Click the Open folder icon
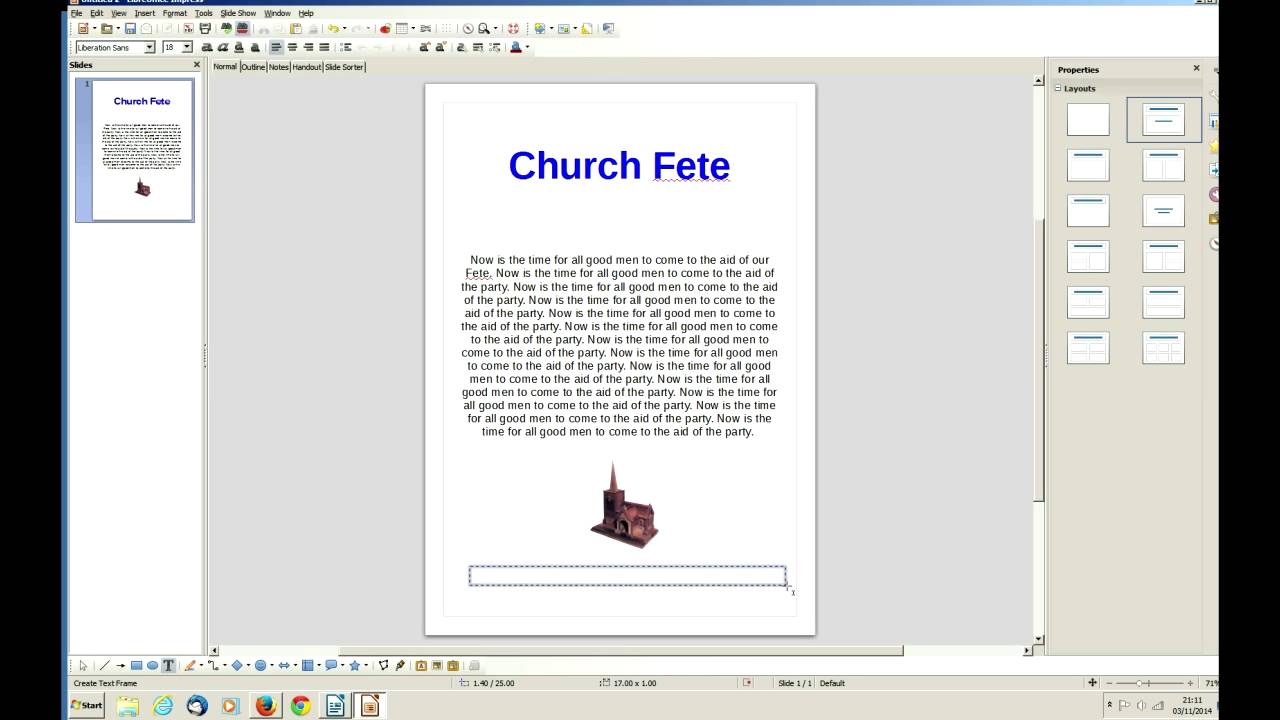The image size is (1280, 720). coord(107,29)
